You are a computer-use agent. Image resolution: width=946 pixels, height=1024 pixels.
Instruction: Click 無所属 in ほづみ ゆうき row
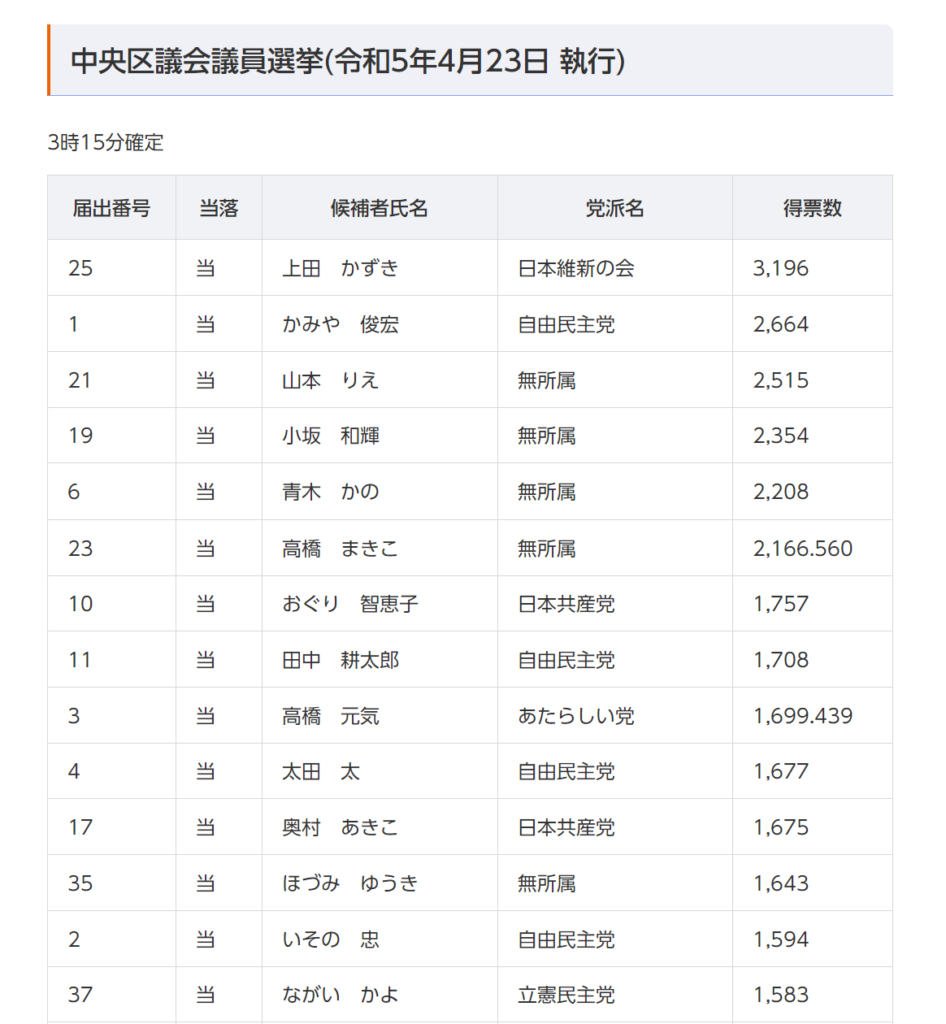546,884
